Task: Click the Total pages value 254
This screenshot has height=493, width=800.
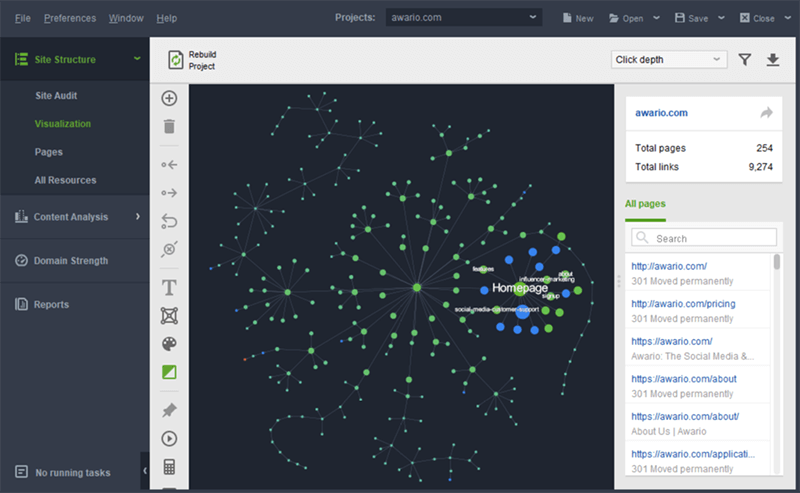Action: (x=764, y=148)
